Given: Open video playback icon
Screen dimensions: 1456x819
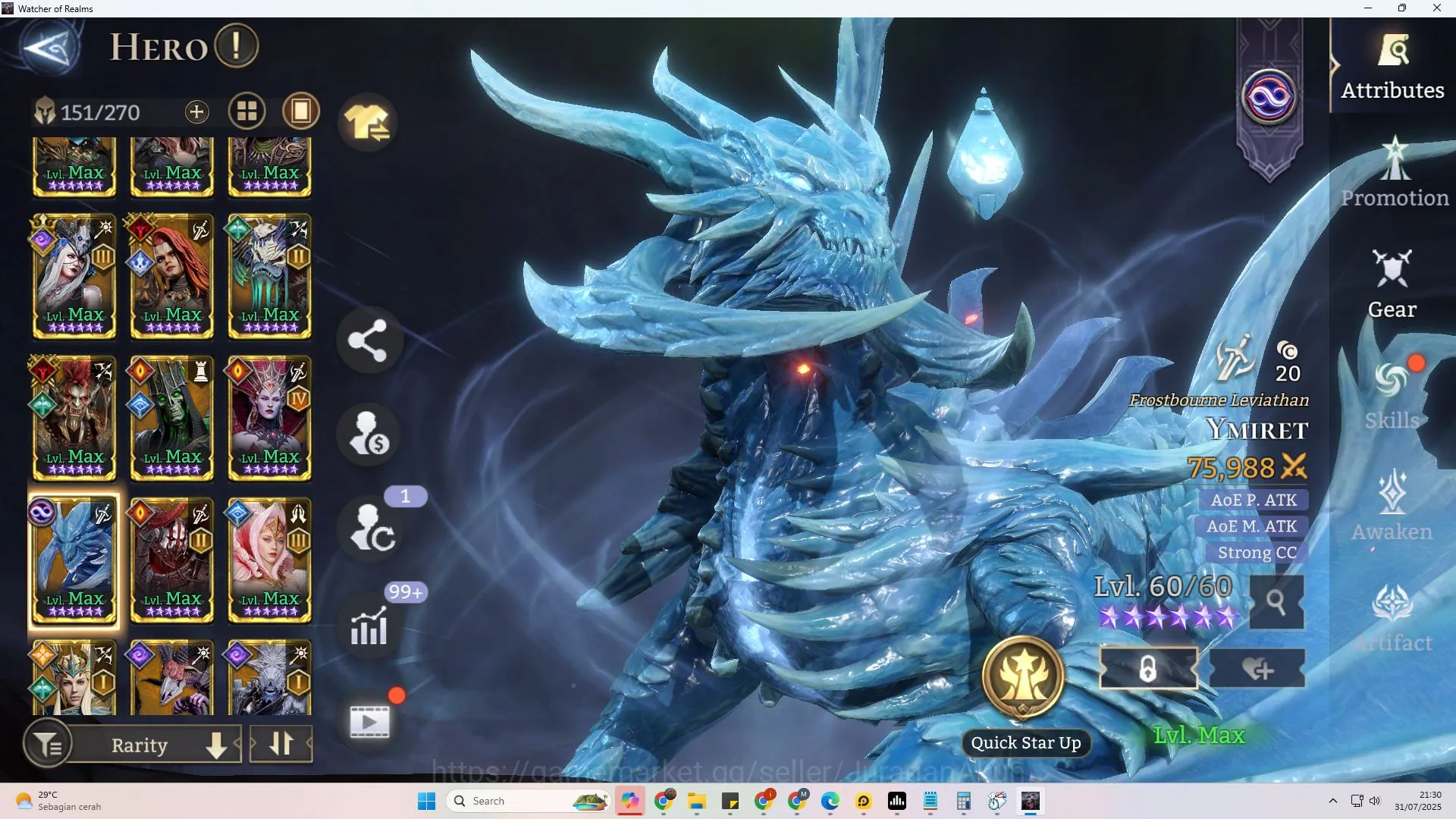Looking at the screenshot, I should 369,721.
